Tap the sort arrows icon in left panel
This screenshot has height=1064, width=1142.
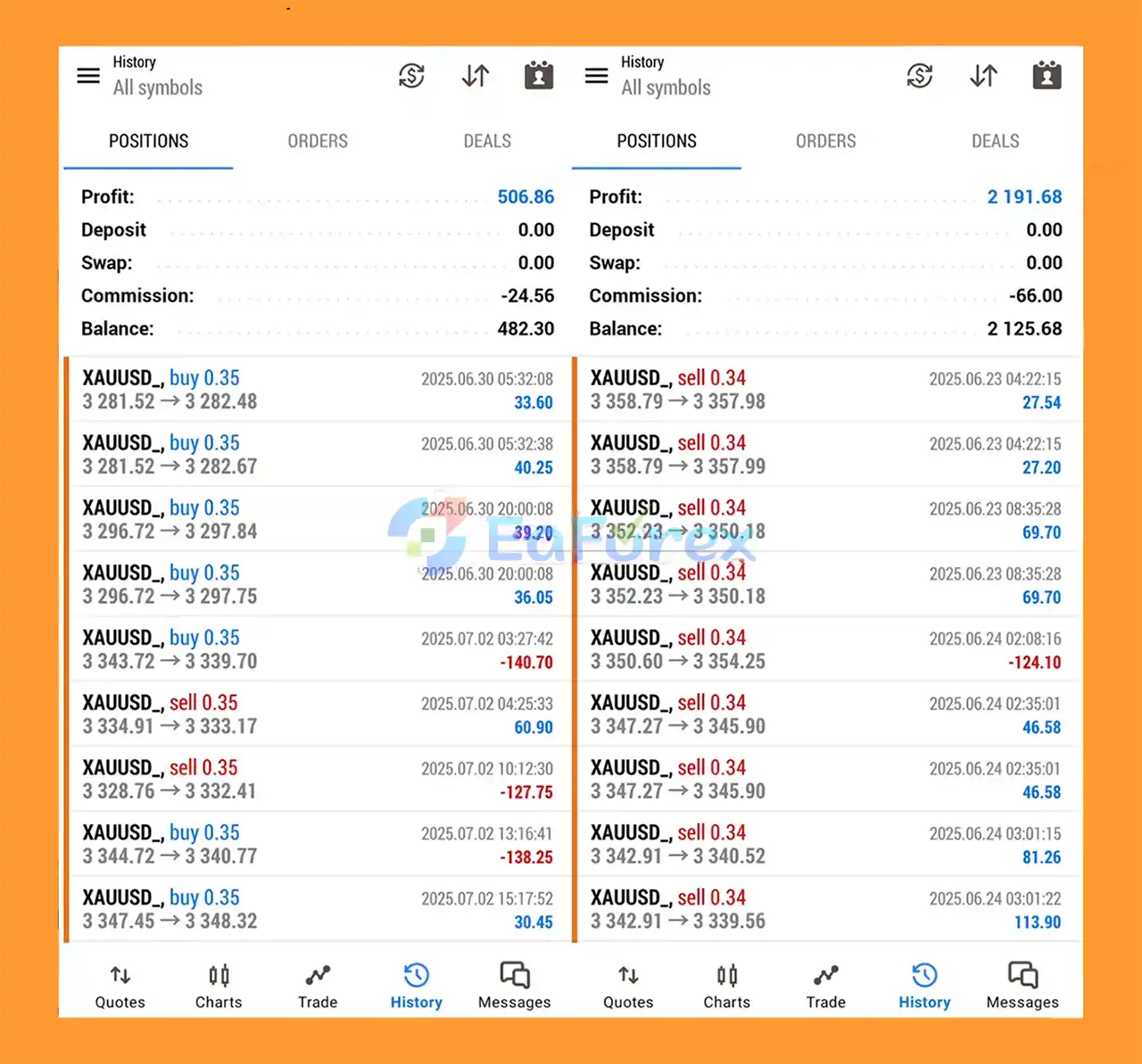(476, 76)
